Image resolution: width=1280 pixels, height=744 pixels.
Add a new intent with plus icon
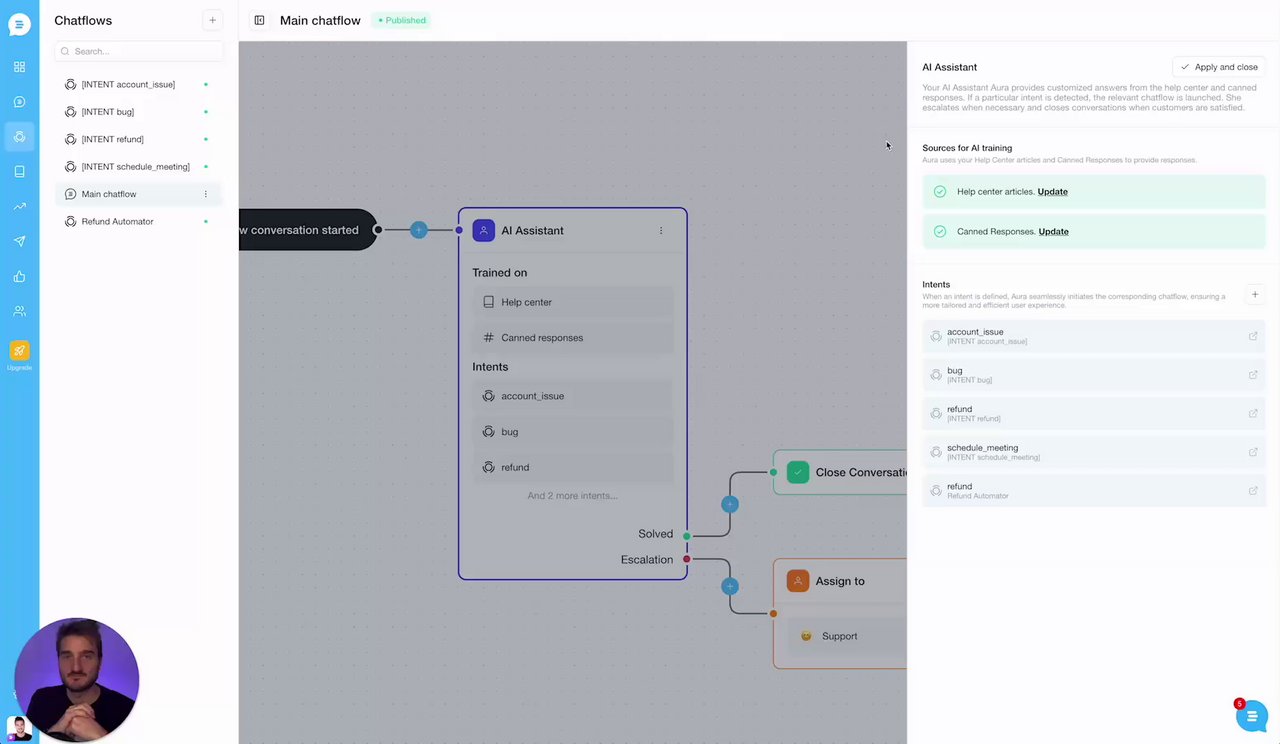(1255, 294)
